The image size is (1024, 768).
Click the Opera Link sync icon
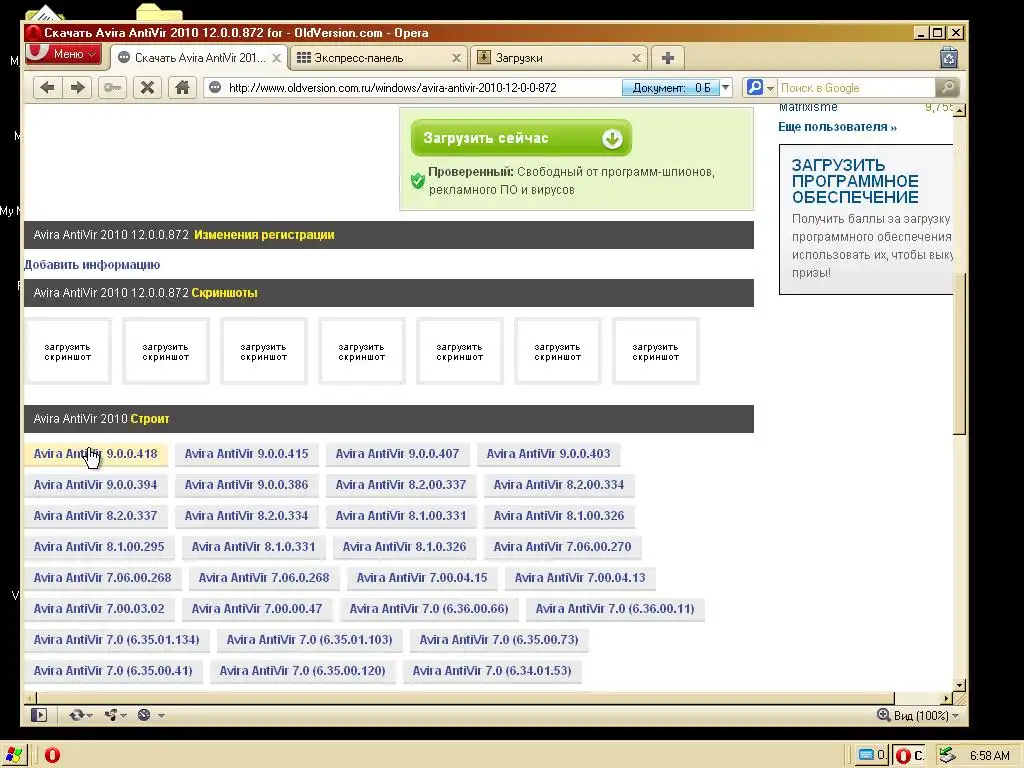(x=76, y=715)
